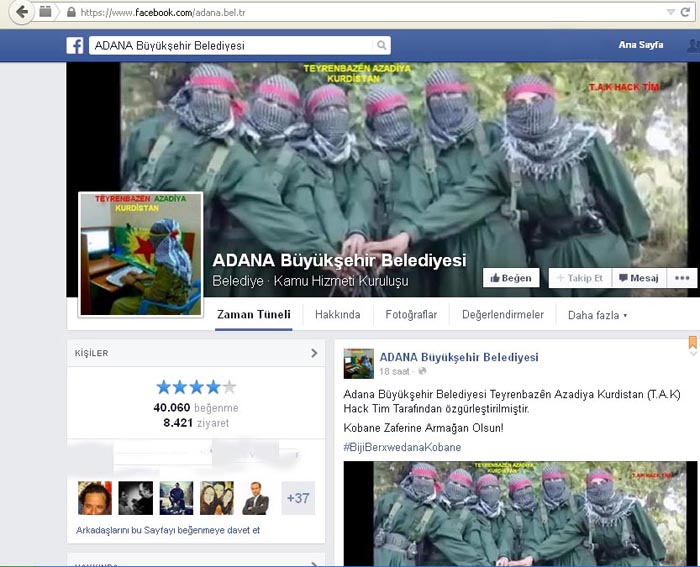Click the Facebook search input field
700x567 pixels.
pos(240,46)
